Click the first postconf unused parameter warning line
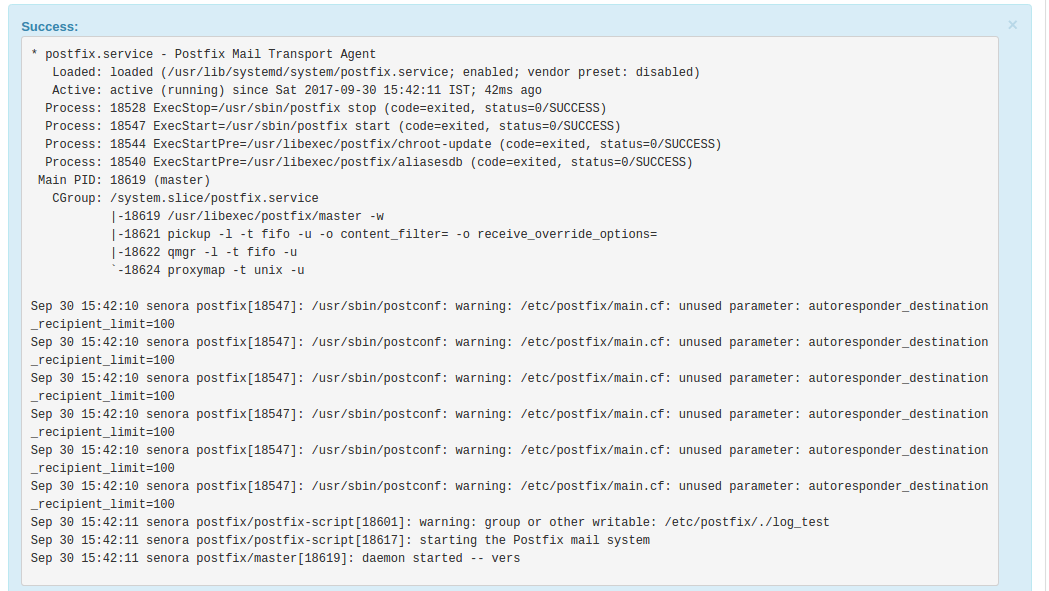Viewport: 1049px width, 591px height. click(x=509, y=315)
